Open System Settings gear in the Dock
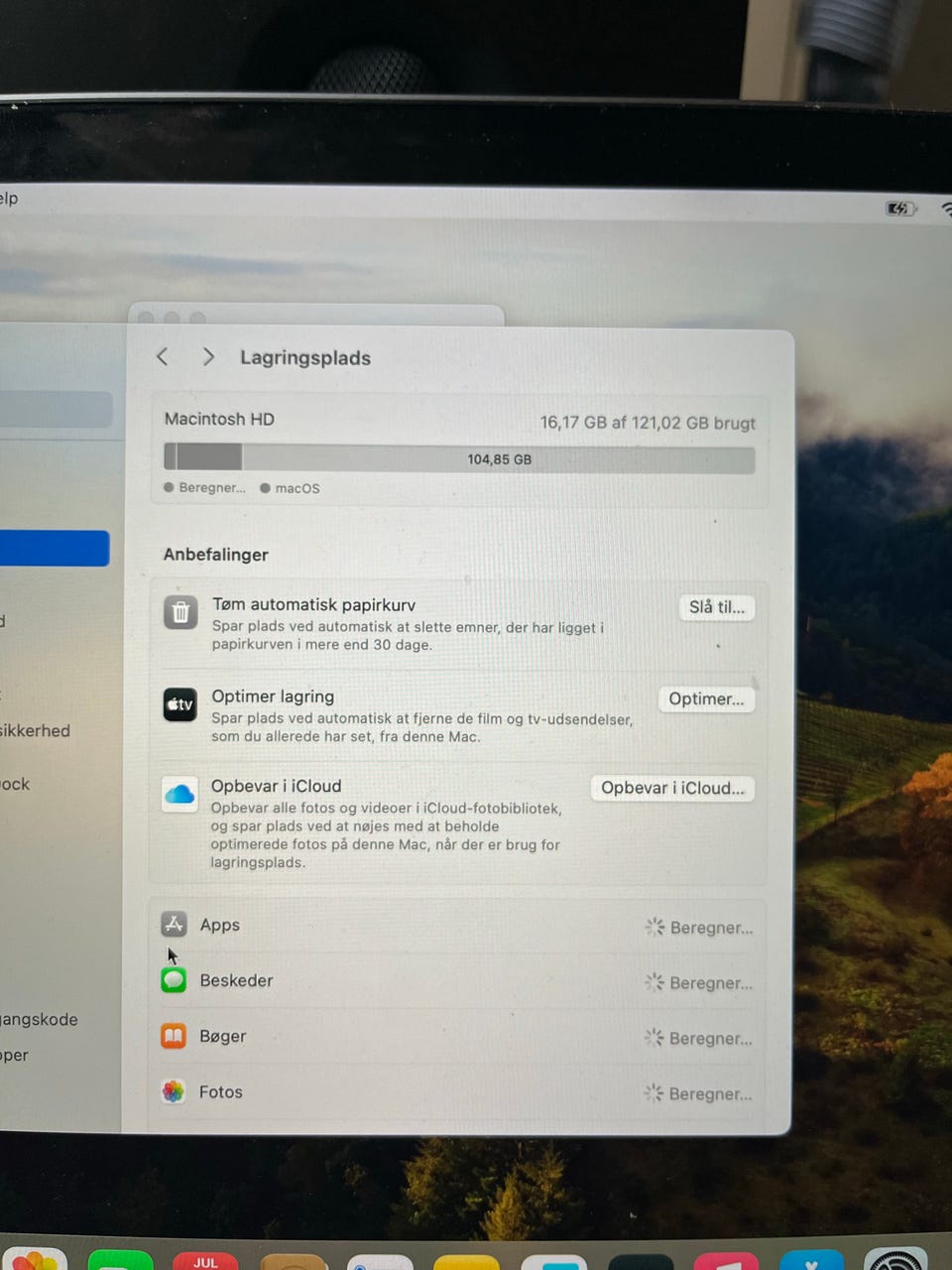 [896, 1260]
